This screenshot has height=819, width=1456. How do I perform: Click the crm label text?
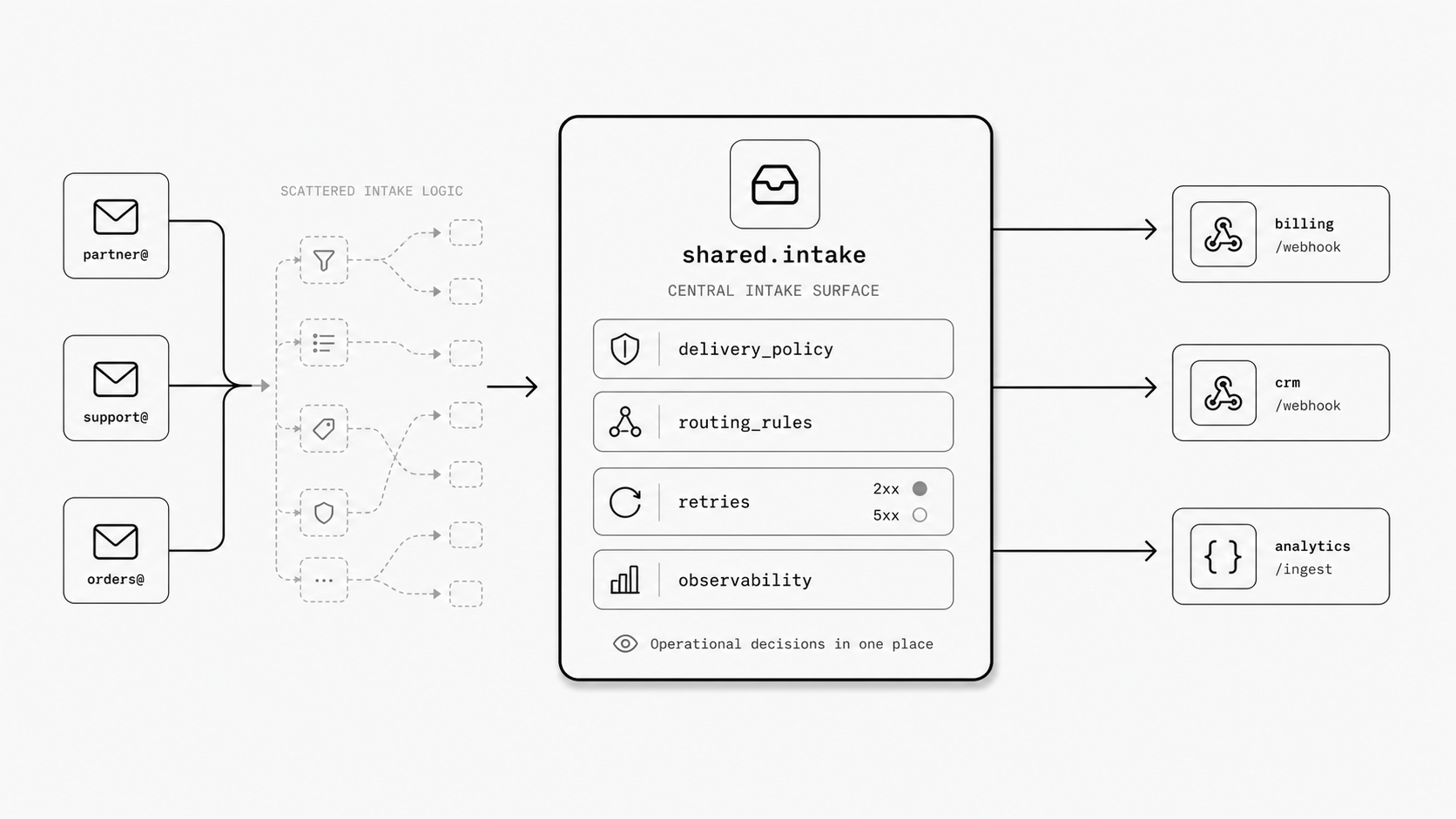(1288, 383)
